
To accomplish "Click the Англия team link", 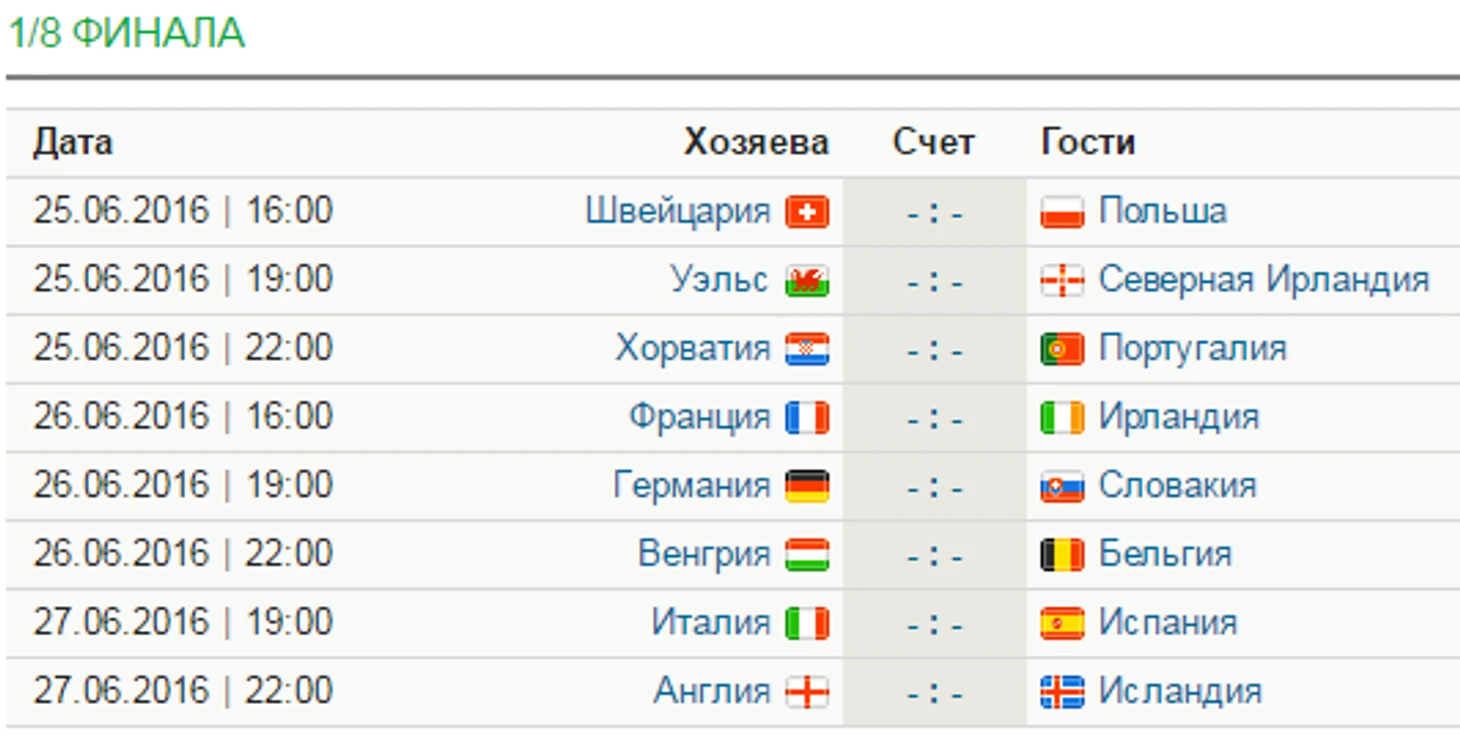I will pyautogui.click(x=712, y=690).
